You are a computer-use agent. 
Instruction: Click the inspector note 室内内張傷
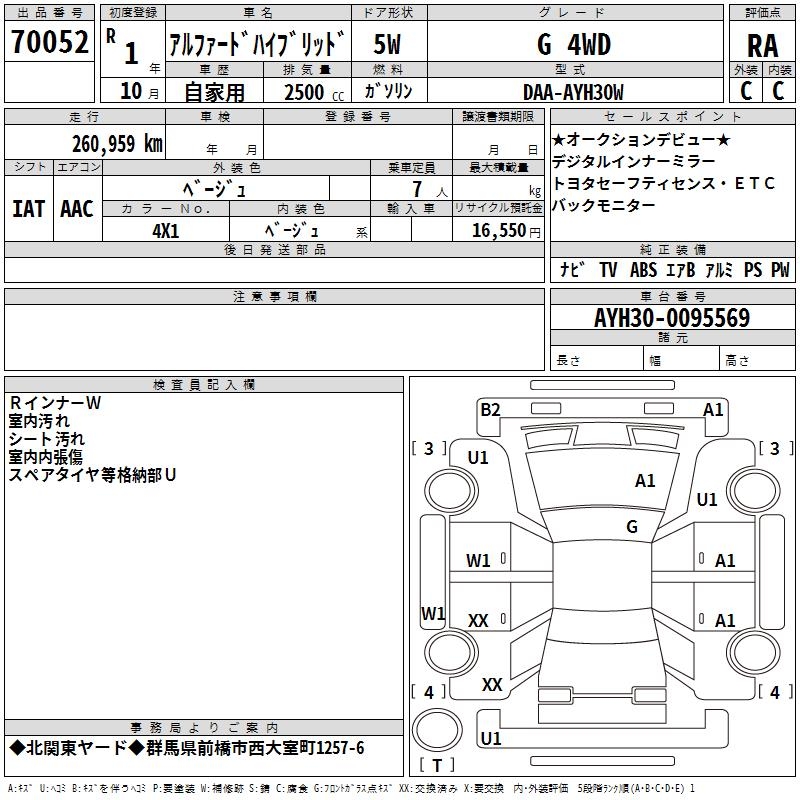(46, 457)
